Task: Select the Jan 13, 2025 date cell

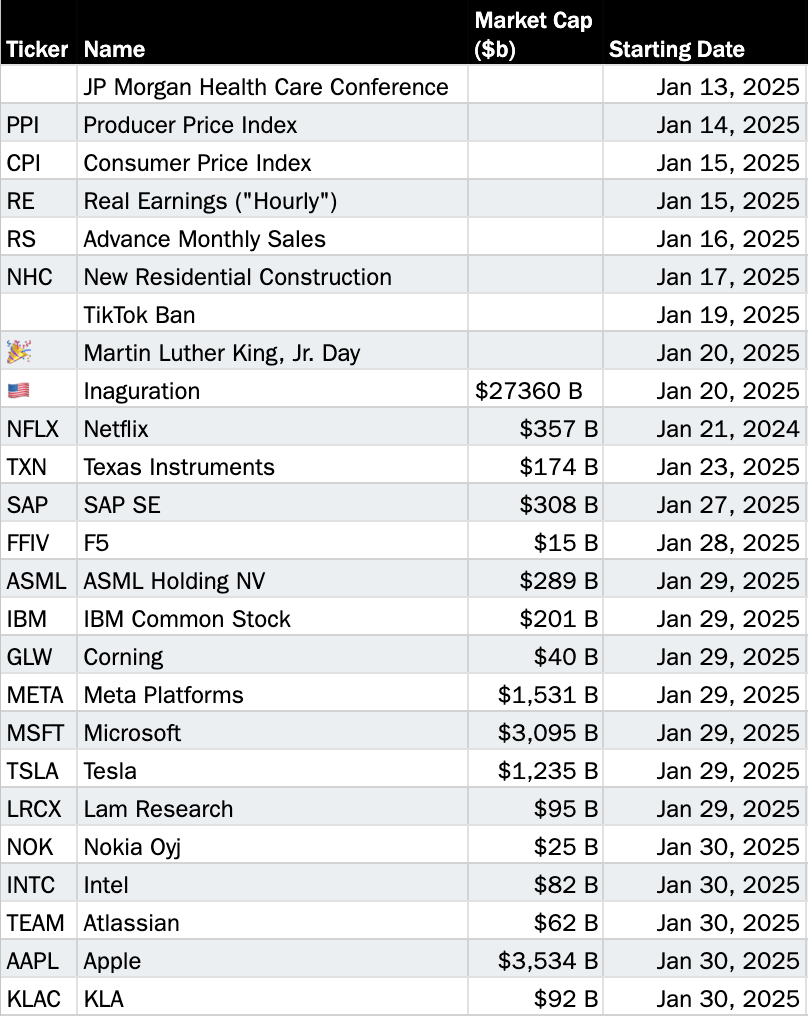Action: pyautogui.click(x=728, y=87)
